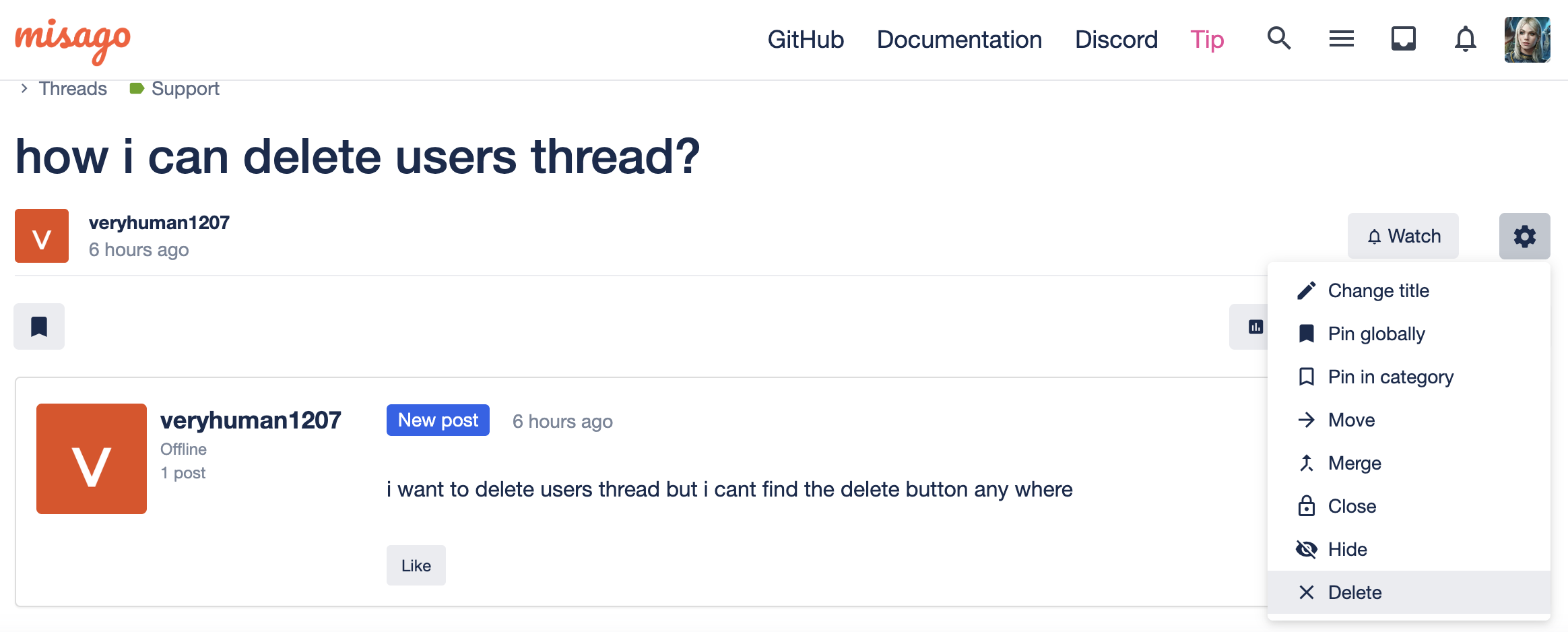Open the hamburger navigation menu icon
Viewport: 1568px width, 632px height.
pos(1341,39)
